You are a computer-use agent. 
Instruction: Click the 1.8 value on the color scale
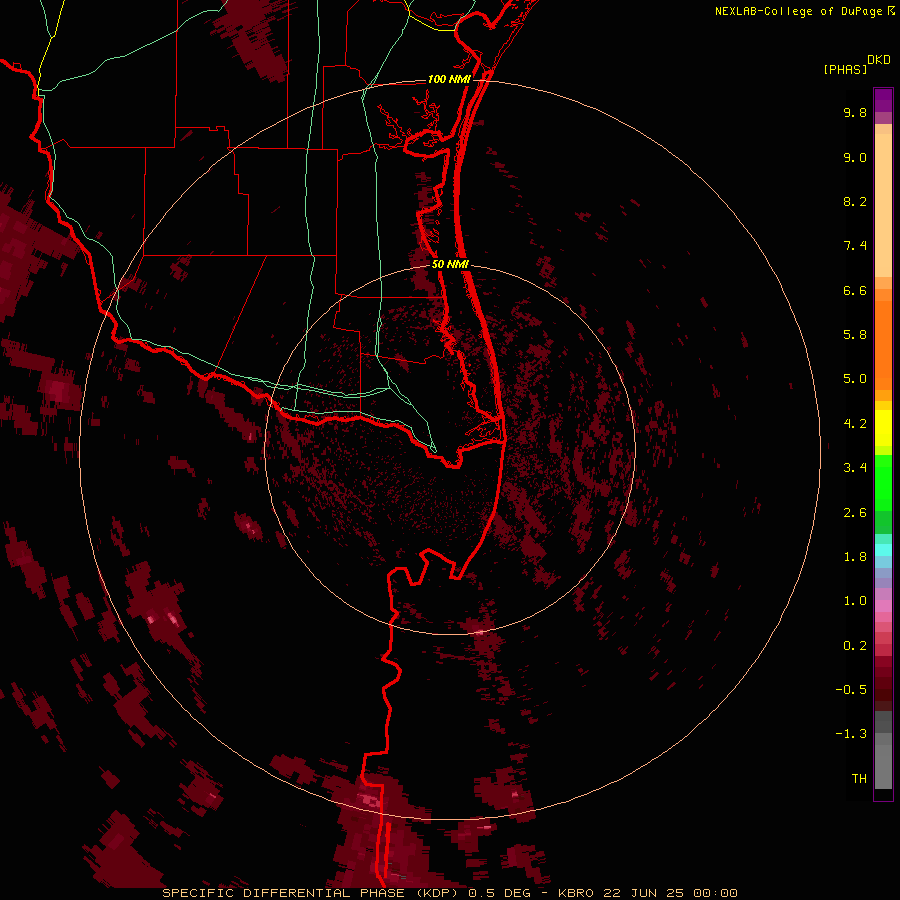[x=855, y=557]
